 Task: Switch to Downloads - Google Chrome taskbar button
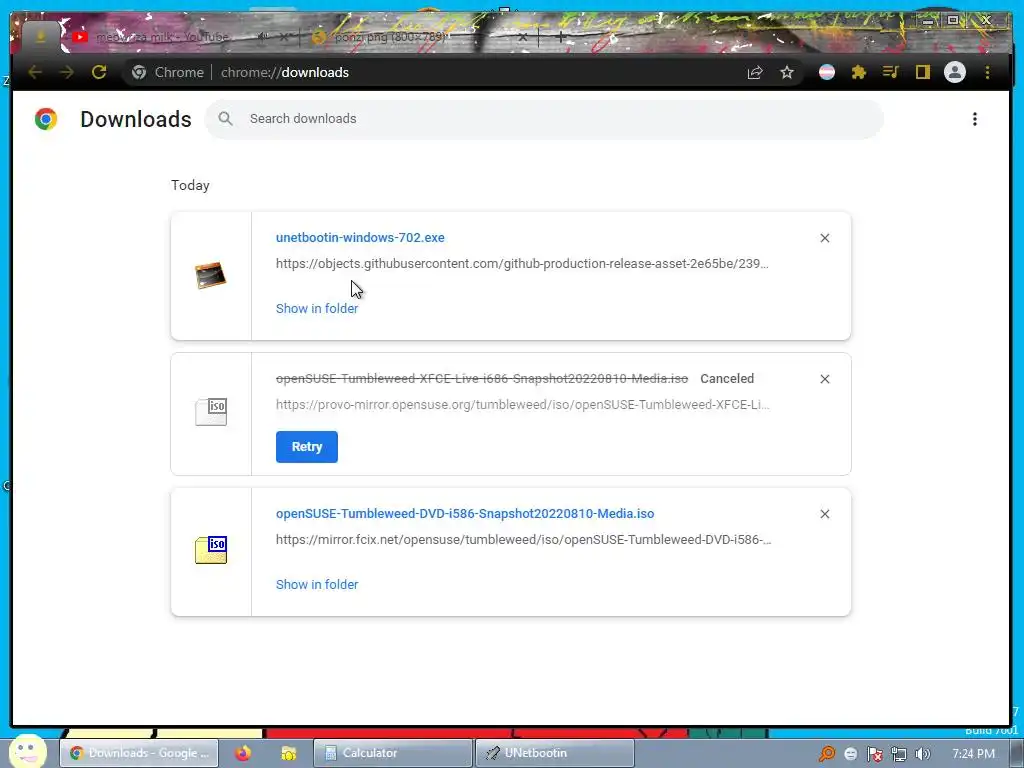point(139,753)
